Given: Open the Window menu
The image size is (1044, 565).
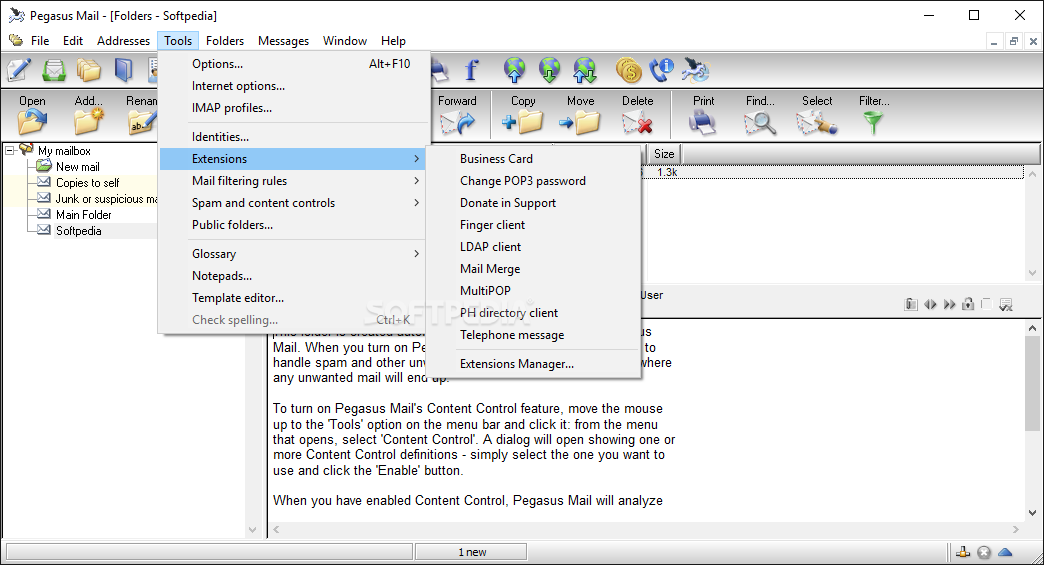Looking at the screenshot, I should pos(345,41).
